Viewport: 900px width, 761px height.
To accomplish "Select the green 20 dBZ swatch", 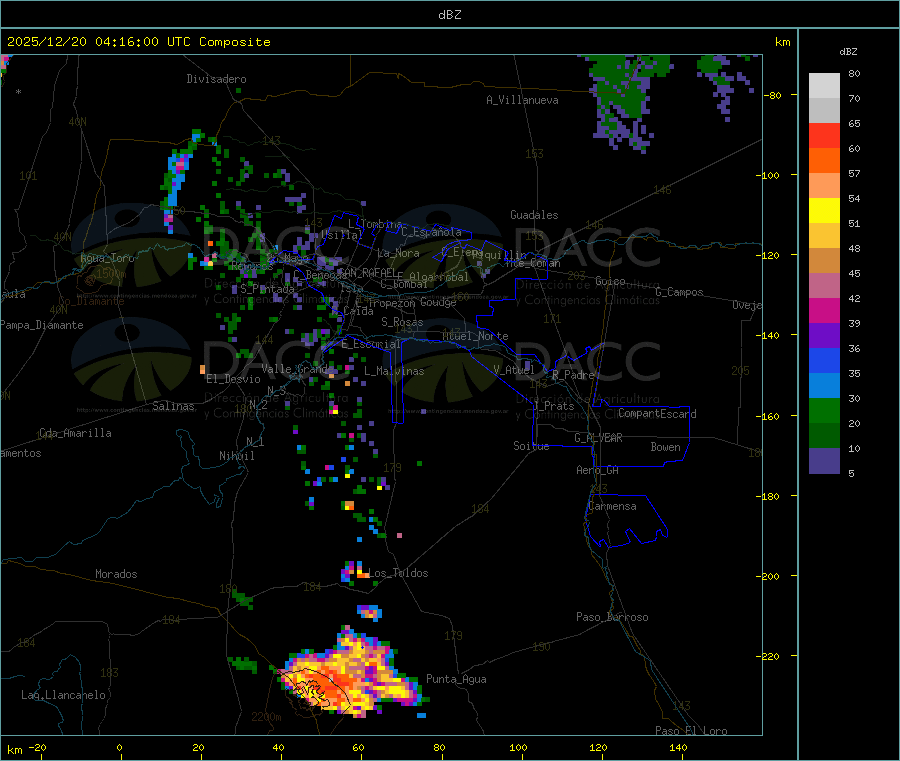I will click(824, 410).
